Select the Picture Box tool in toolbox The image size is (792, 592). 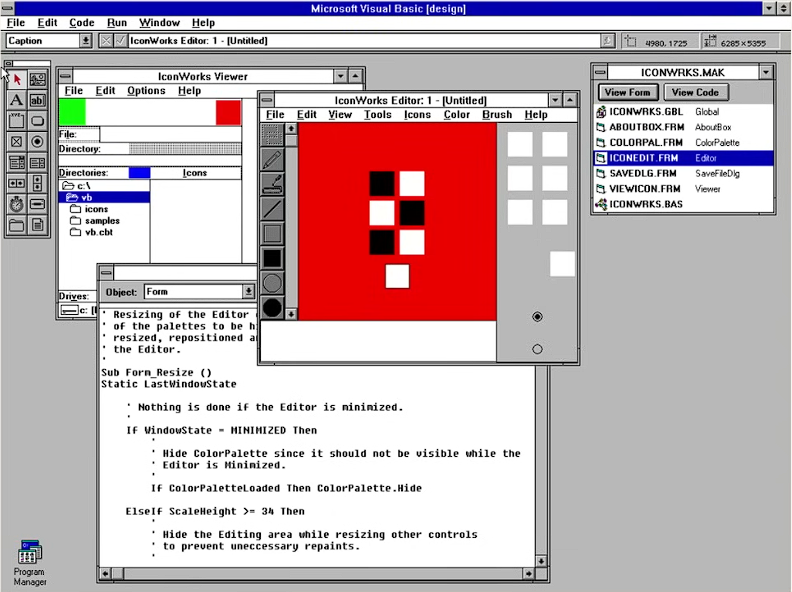37,79
